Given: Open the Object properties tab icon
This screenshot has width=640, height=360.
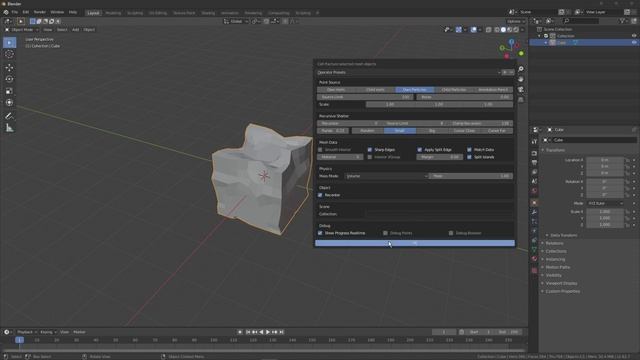Looking at the screenshot, I should click(534, 203).
